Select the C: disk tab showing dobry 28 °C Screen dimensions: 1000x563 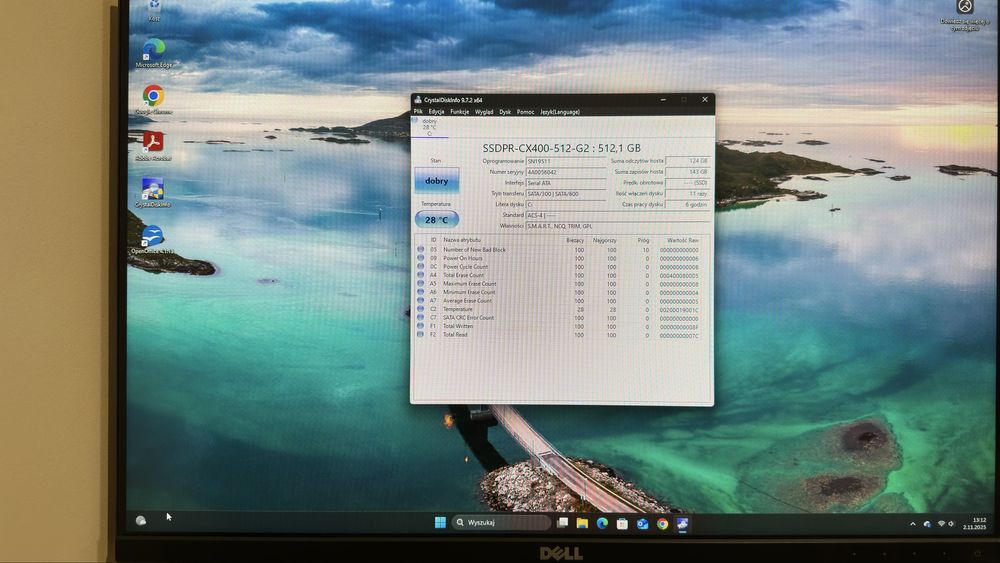pyautogui.click(x=430, y=127)
